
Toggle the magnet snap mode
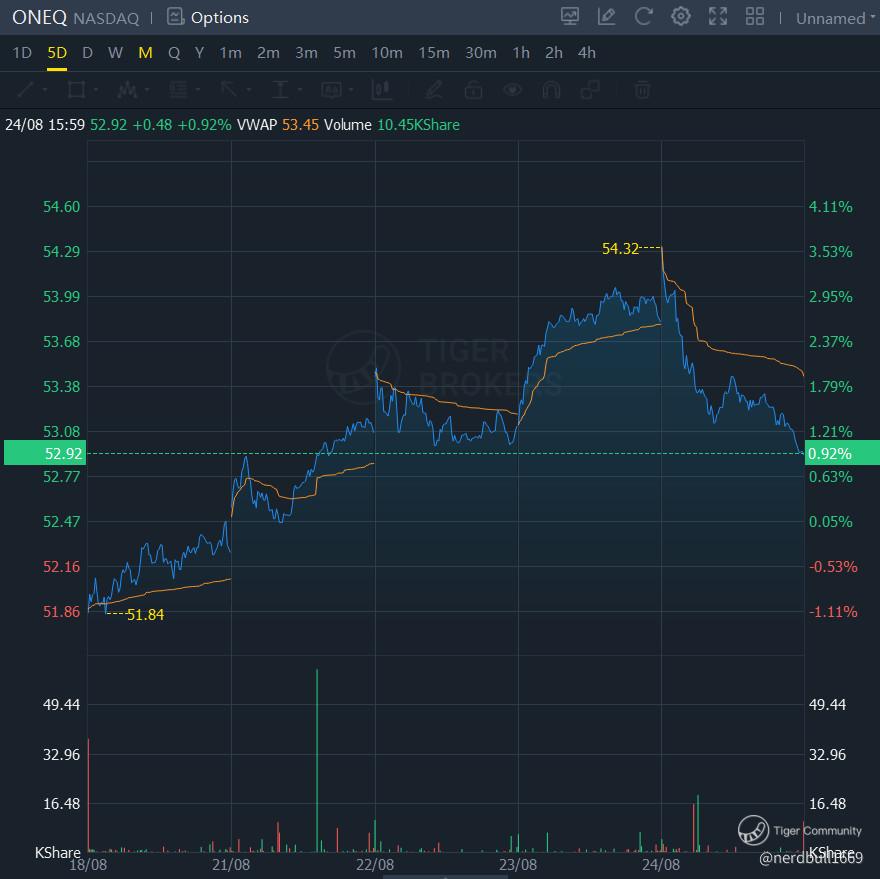(551, 90)
